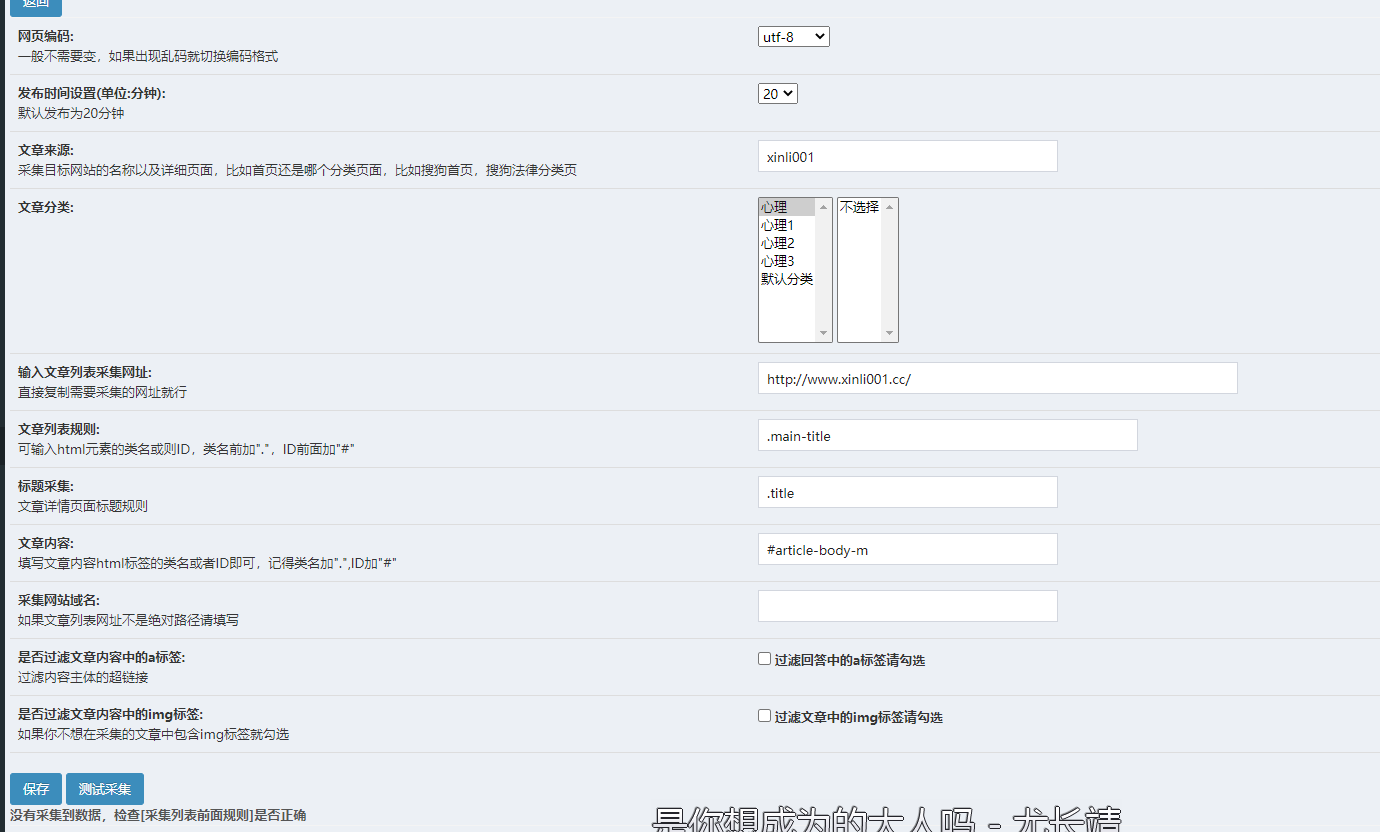Click the 保存 button
This screenshot has height=832, width=1380.
pyautogui.click(x=36, y=789)
